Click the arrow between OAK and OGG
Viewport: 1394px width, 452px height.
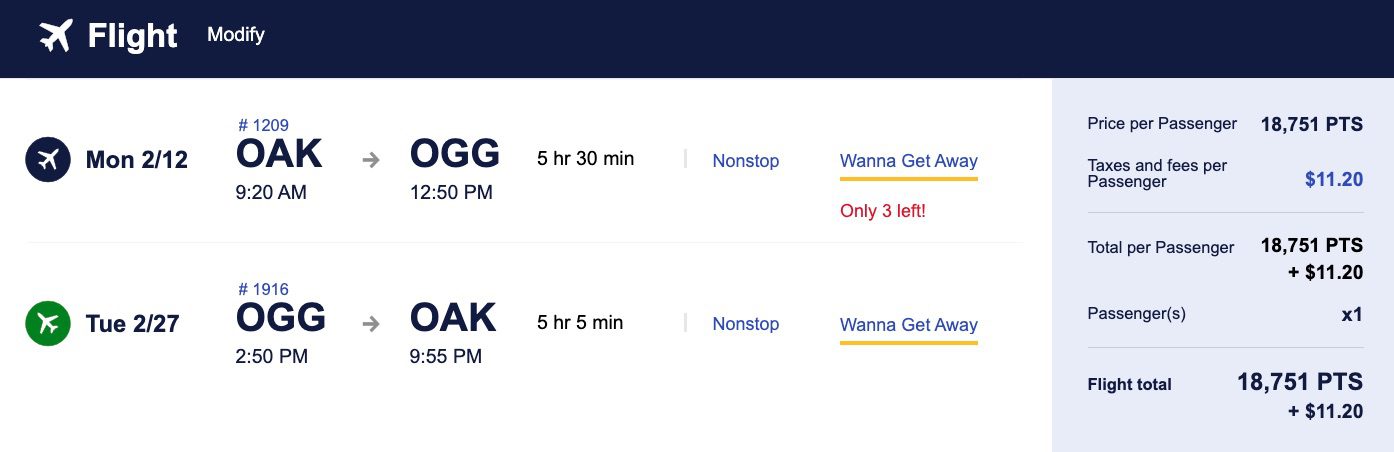click(371, 159)
